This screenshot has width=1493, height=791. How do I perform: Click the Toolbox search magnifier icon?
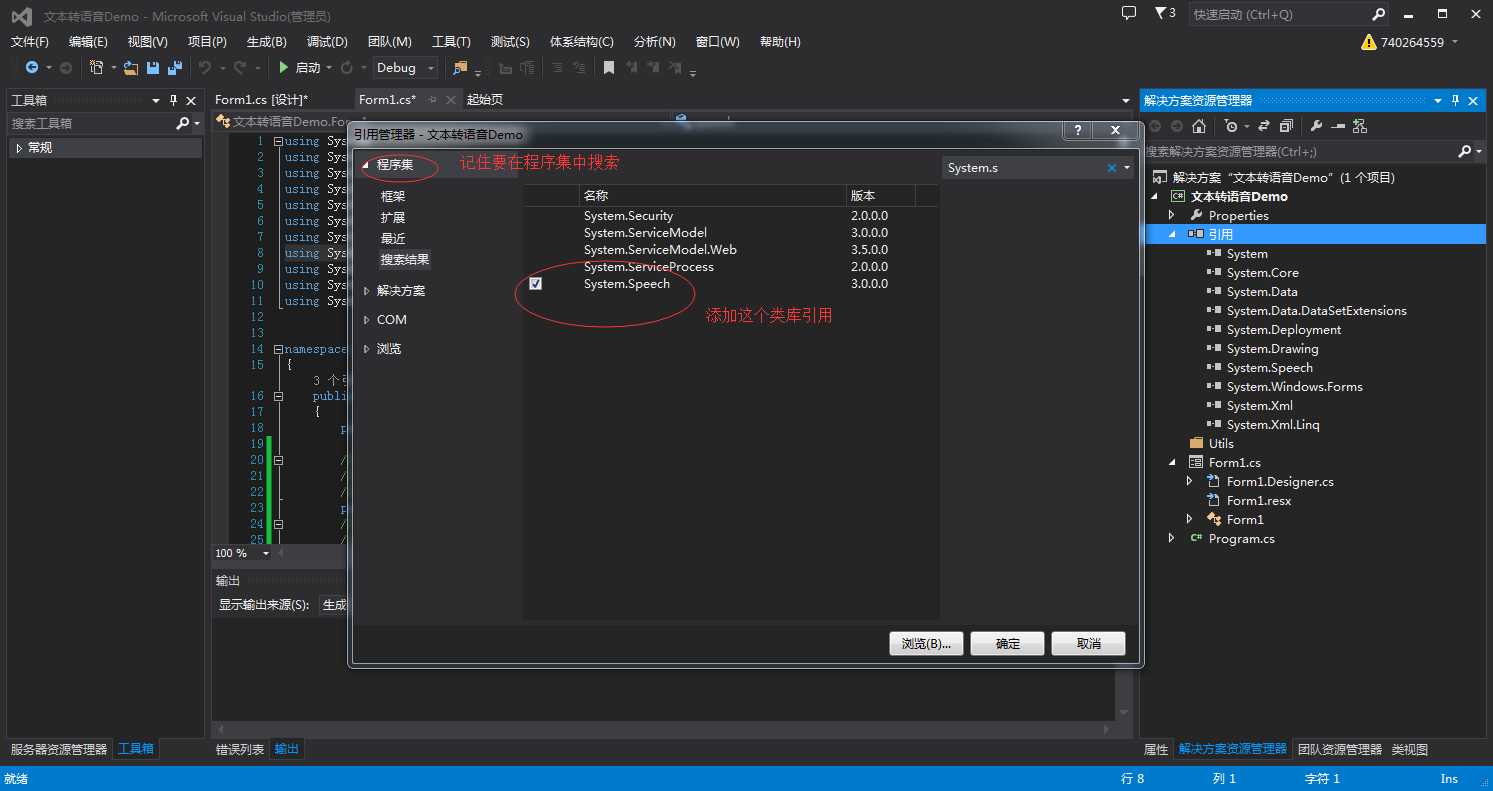tap(182, 123)
